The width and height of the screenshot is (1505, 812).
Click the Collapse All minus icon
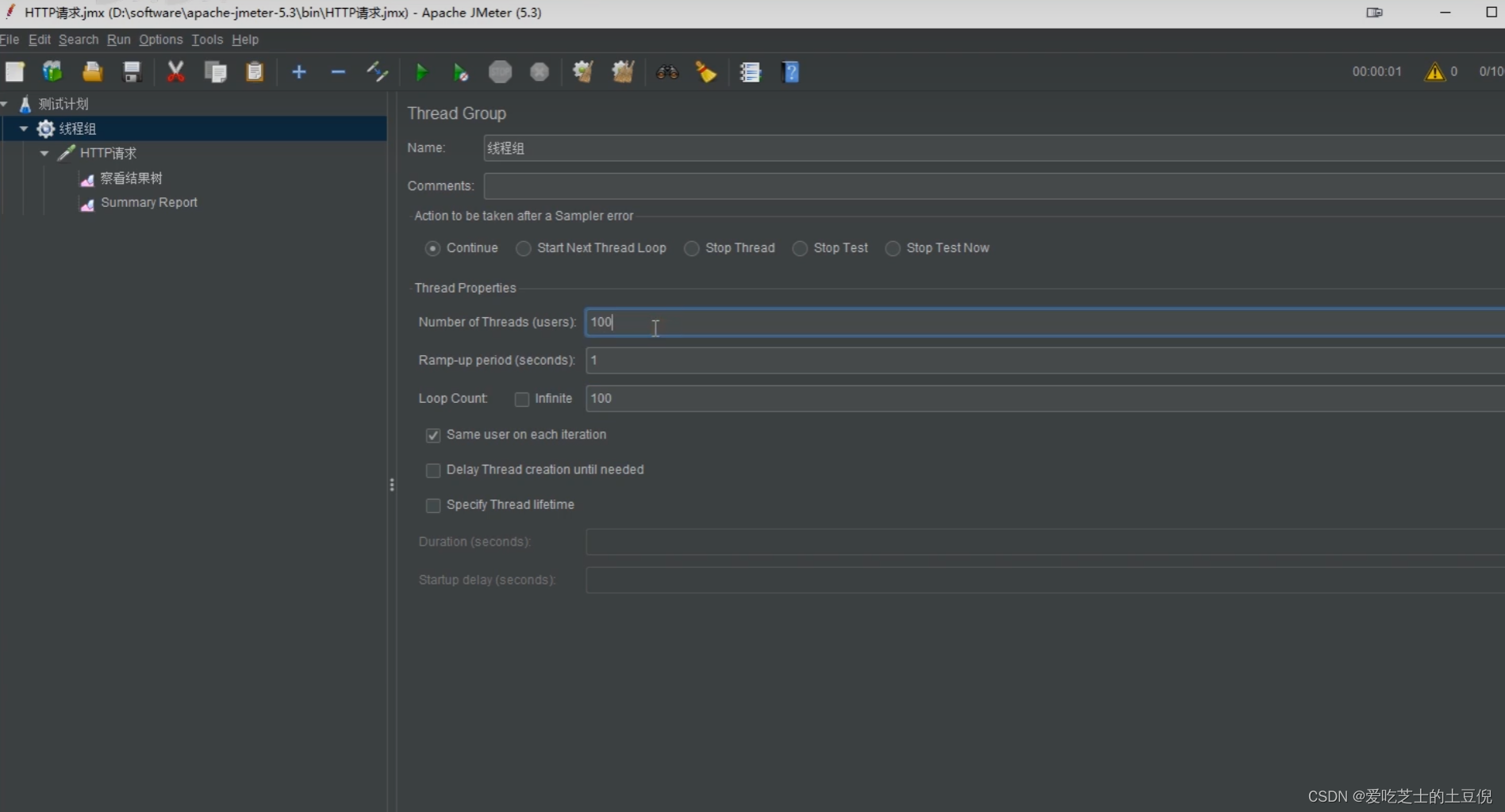pyautogui.click(x=338, y=72)
